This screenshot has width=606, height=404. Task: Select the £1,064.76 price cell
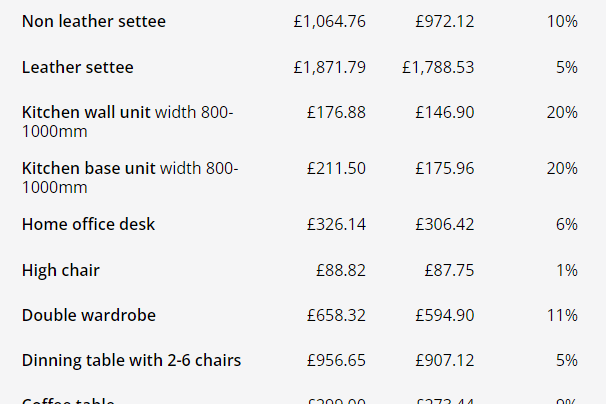pyautogui.click(x=329, y=21)
